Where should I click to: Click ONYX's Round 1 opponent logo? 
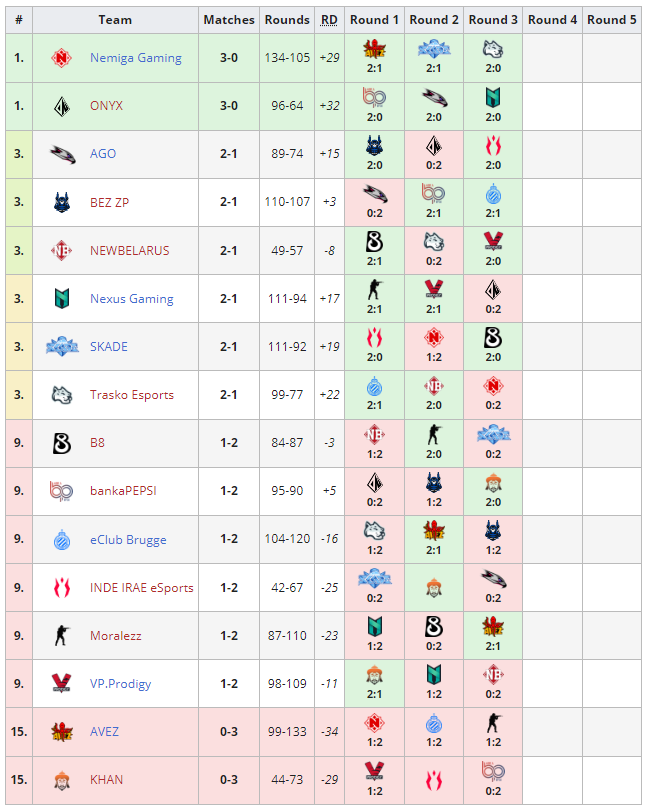click(x=375, y=98)
